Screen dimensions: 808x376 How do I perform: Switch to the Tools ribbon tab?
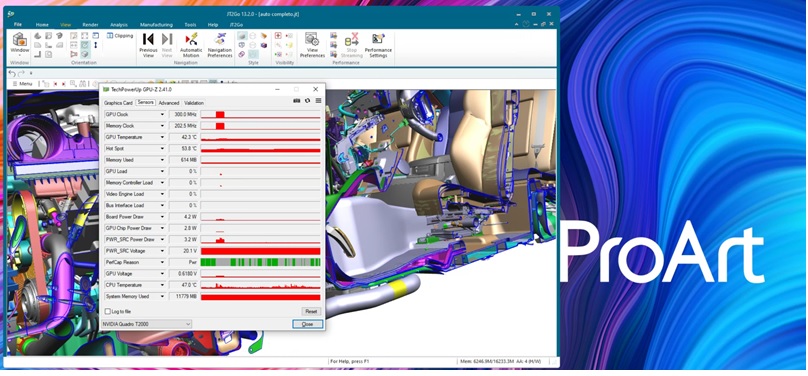tap(190, 25)
